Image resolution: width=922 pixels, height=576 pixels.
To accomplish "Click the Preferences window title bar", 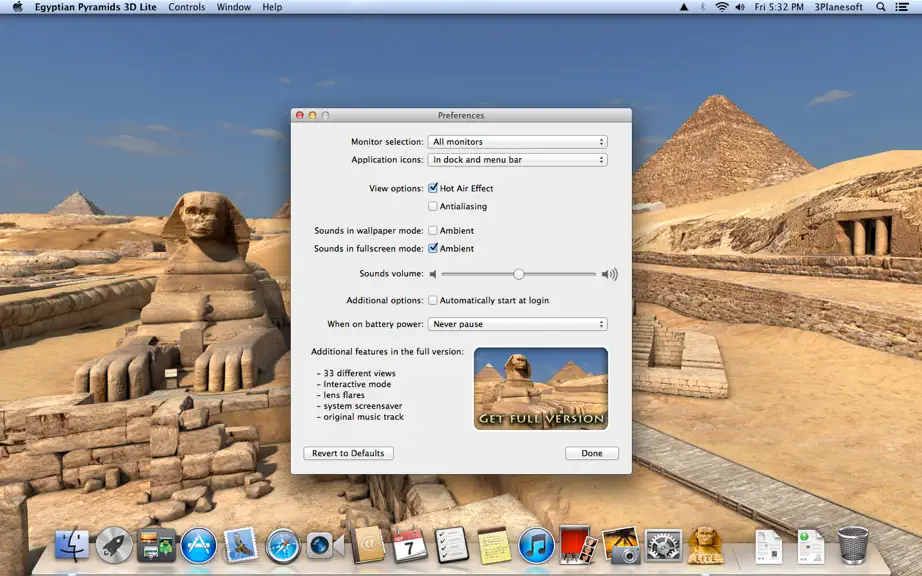I will click(461, 115).
